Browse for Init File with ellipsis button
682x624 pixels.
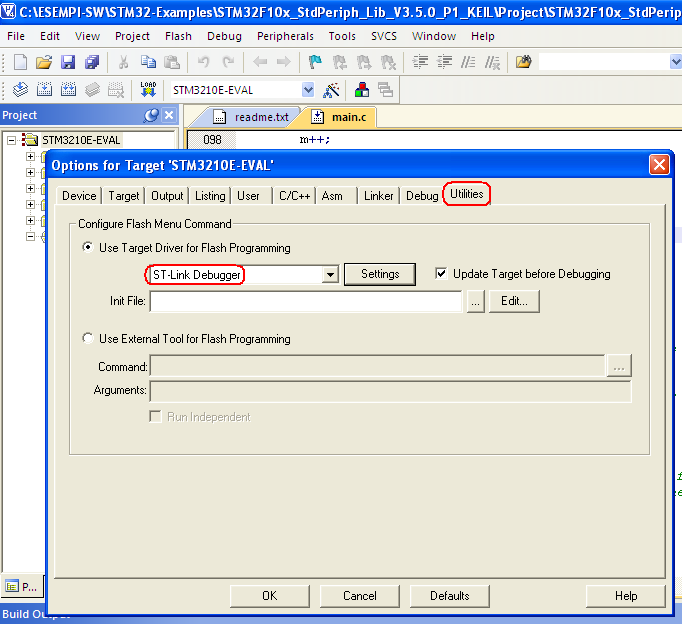(475, 301)
